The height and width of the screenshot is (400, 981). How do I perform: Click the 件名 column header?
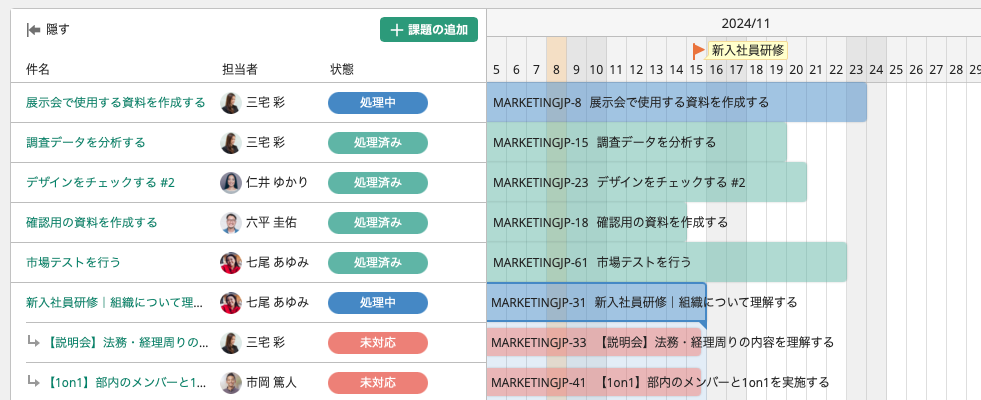[38, 69]
